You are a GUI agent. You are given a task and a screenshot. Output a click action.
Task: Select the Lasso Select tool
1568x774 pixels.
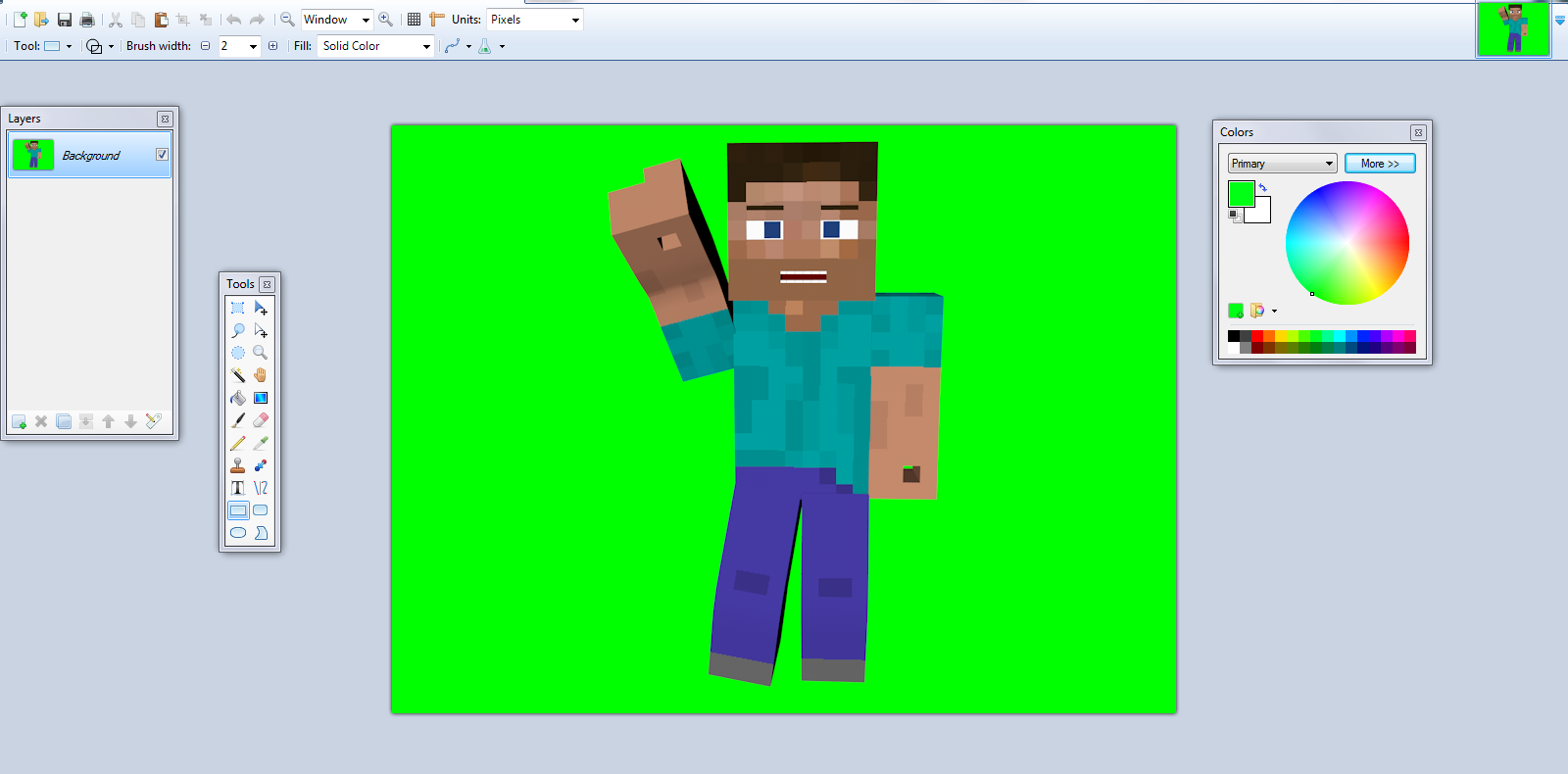coord(238,330)
